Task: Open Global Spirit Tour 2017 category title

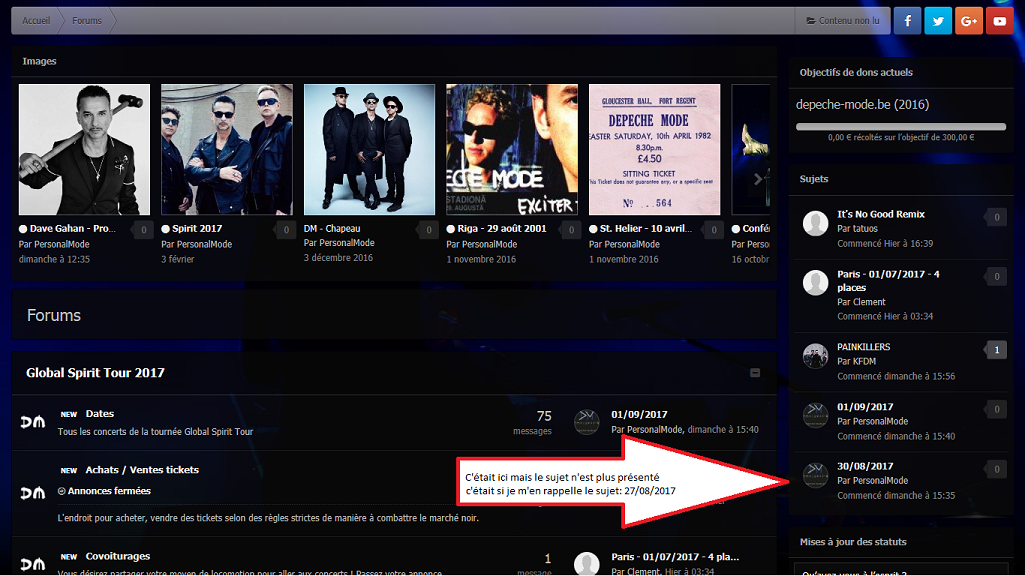Action: tap(95, 373)
